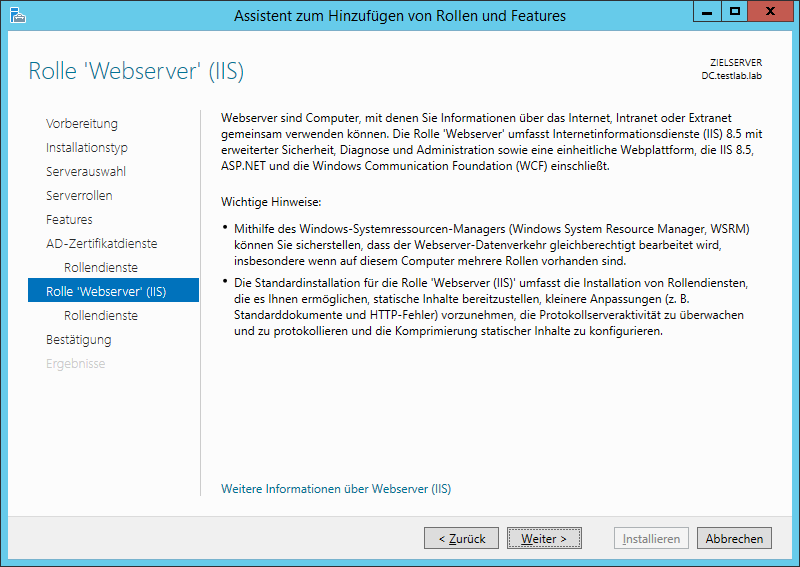800x567 pixels.
Task: Select the AD-Zertifikatdienste step
Action: 102,243
